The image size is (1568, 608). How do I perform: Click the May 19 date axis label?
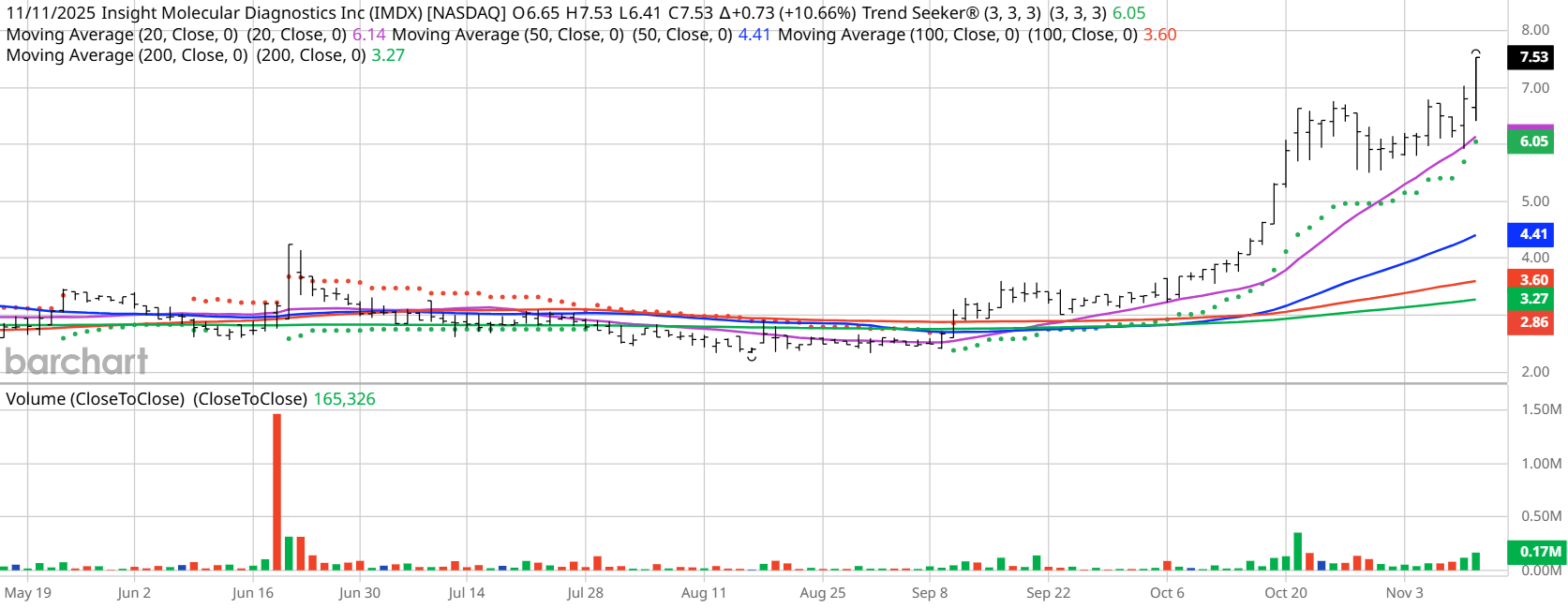point(28,593)
